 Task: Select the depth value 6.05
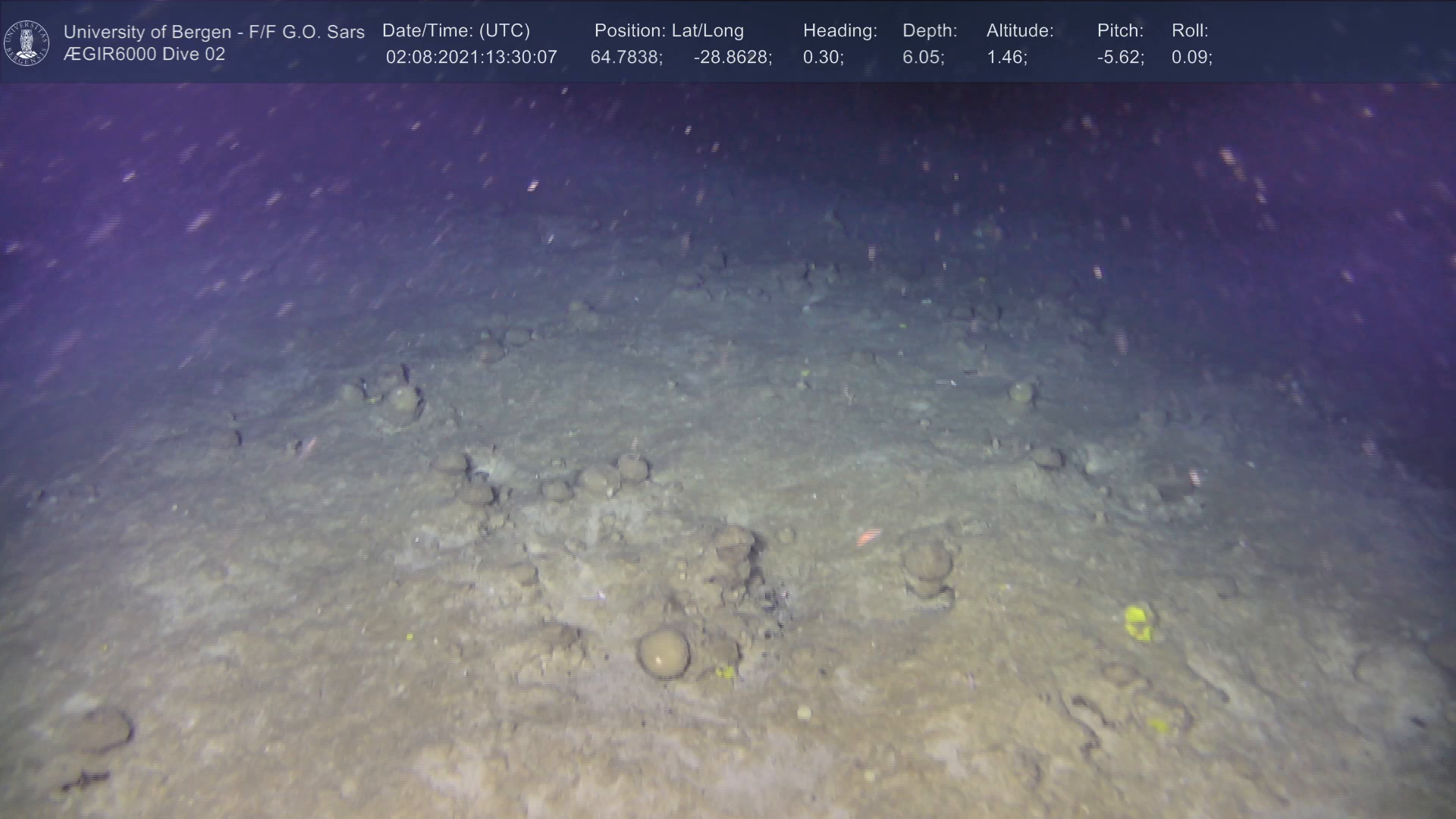click(x=923, y=58)
